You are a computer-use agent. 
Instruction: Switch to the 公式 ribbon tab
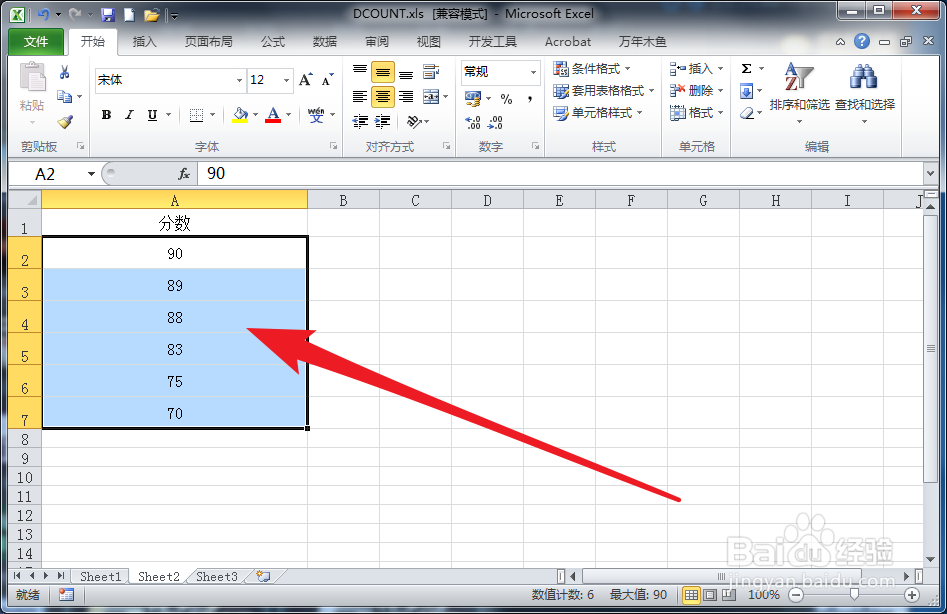pos(273,42)
